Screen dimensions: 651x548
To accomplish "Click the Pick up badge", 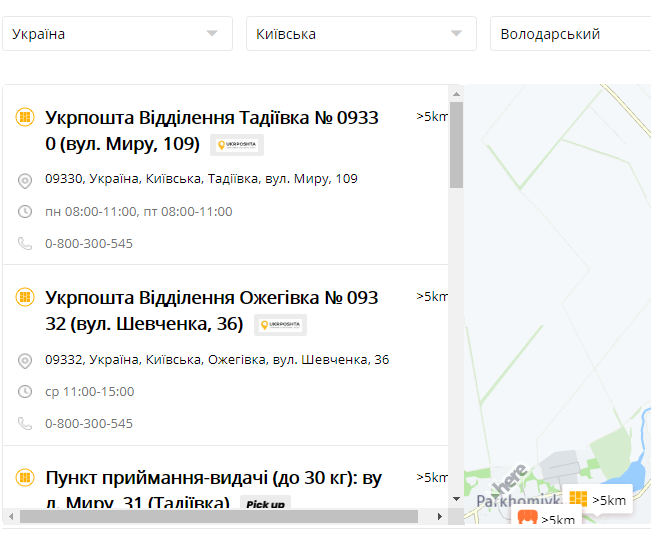I will [x=266, y=503].
